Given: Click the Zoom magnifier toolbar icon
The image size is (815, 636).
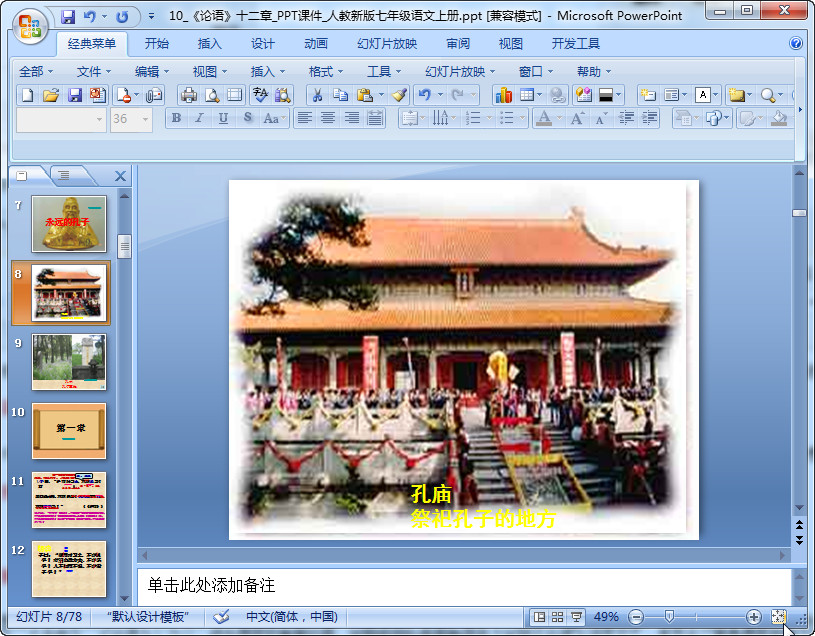Looking at the screenshot, I should point(768,95).
